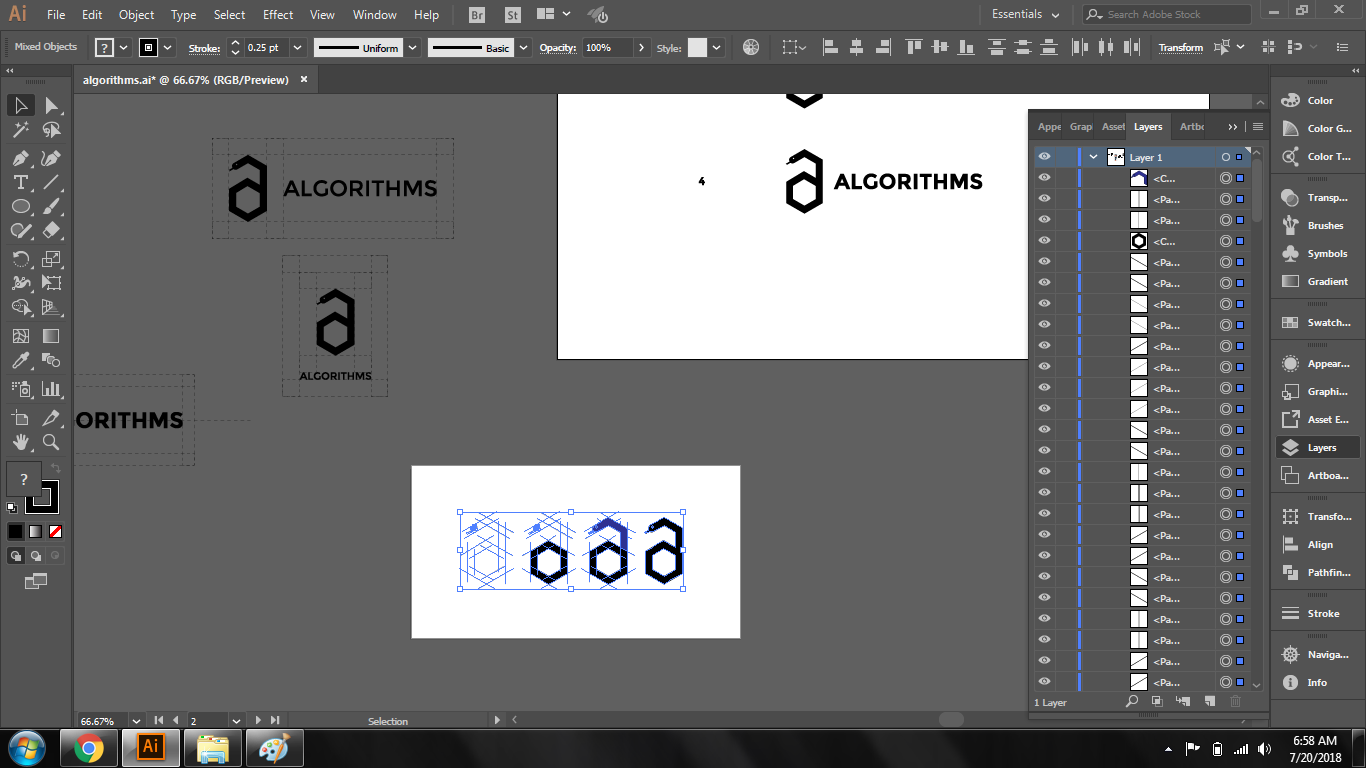Screen dimensions: 1366x768
Task: Click Layer 1 target circle
Action: [1225, 157]
